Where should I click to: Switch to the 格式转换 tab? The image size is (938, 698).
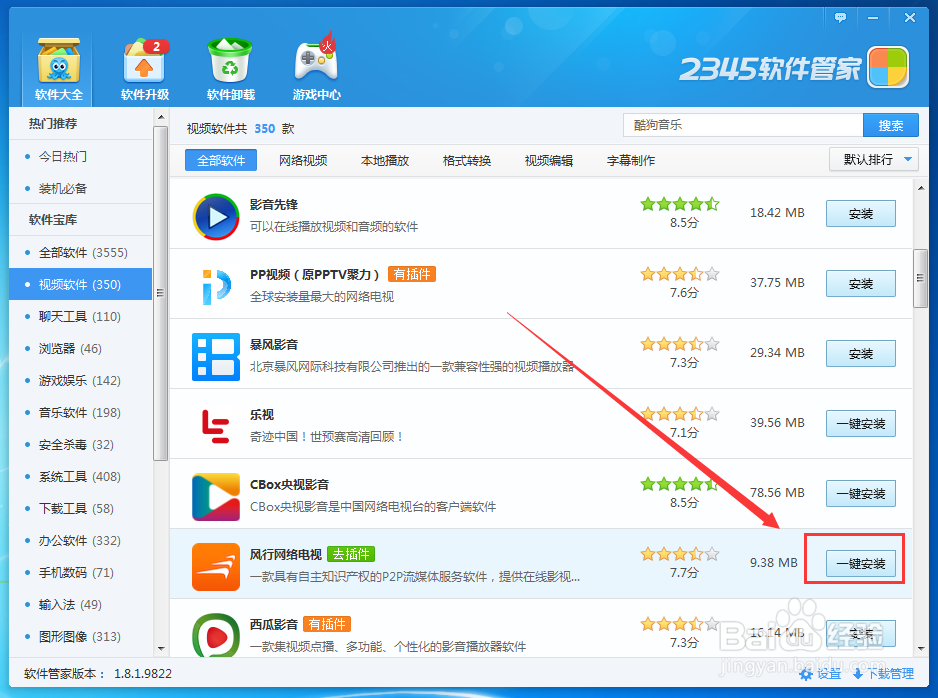tap(461, 159)
